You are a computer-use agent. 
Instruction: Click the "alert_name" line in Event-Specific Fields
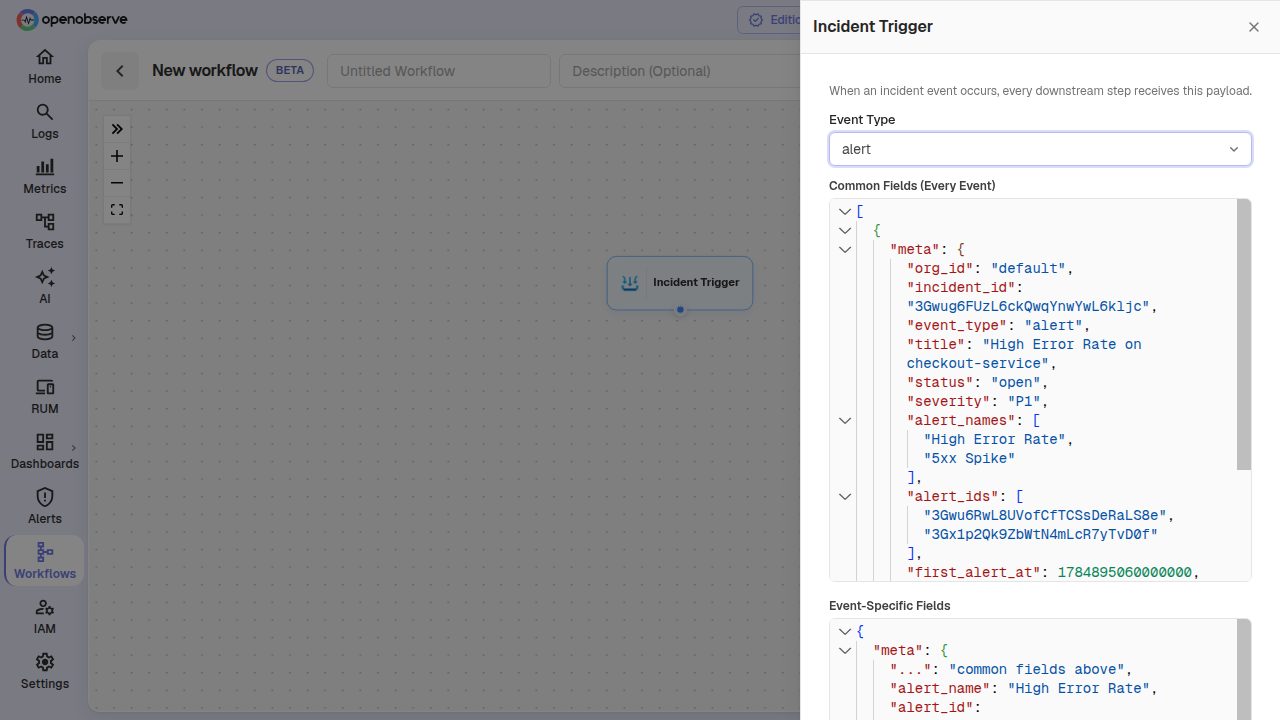tap(1023, 689)
